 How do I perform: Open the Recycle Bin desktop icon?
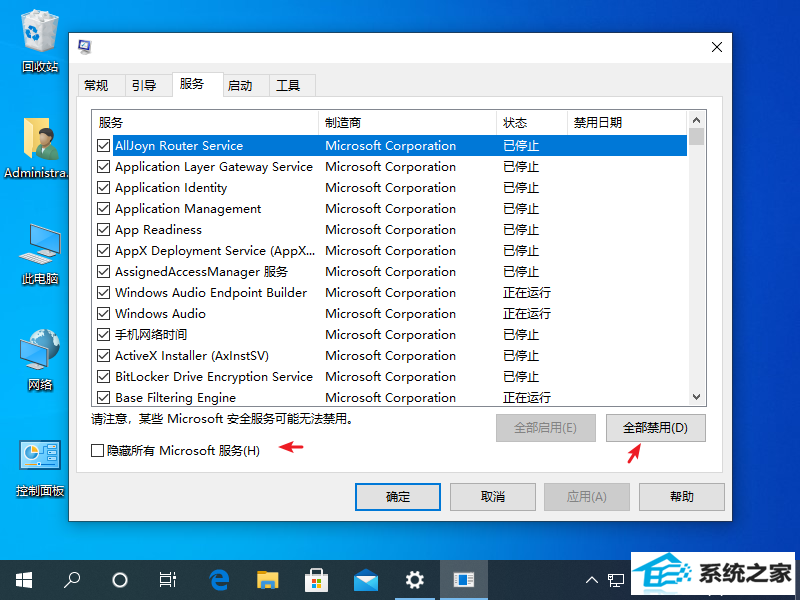40,41
